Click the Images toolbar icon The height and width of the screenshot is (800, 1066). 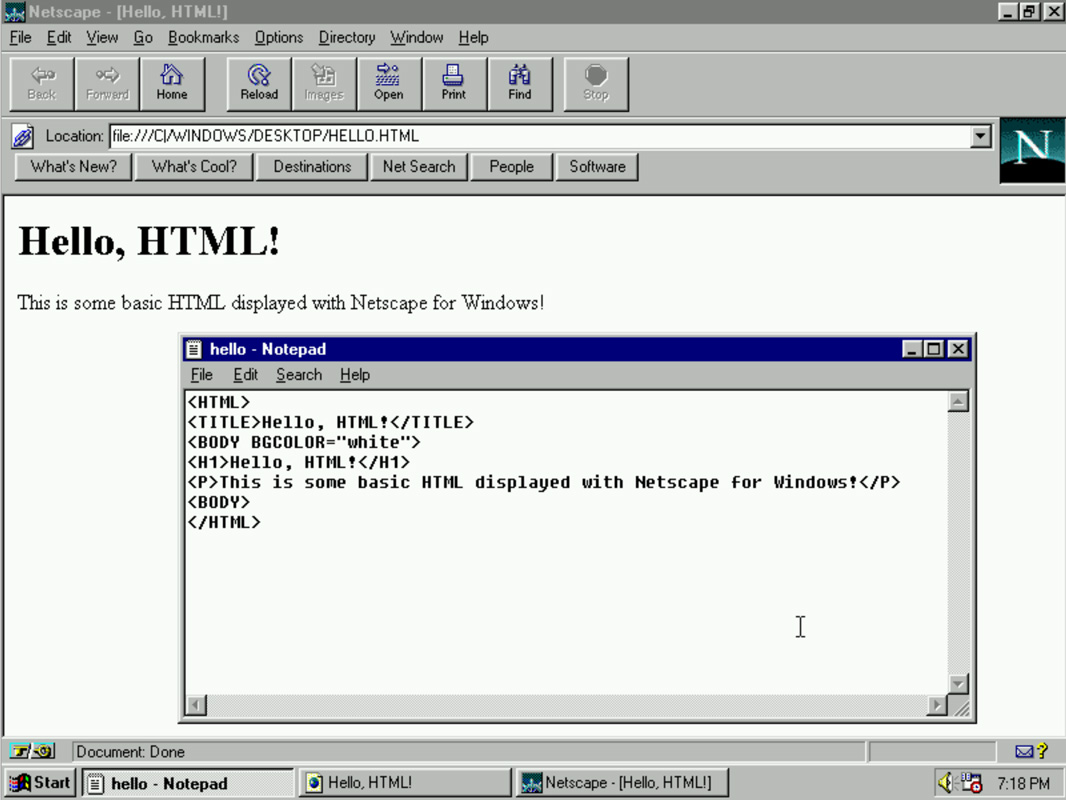tap(323, 83)
